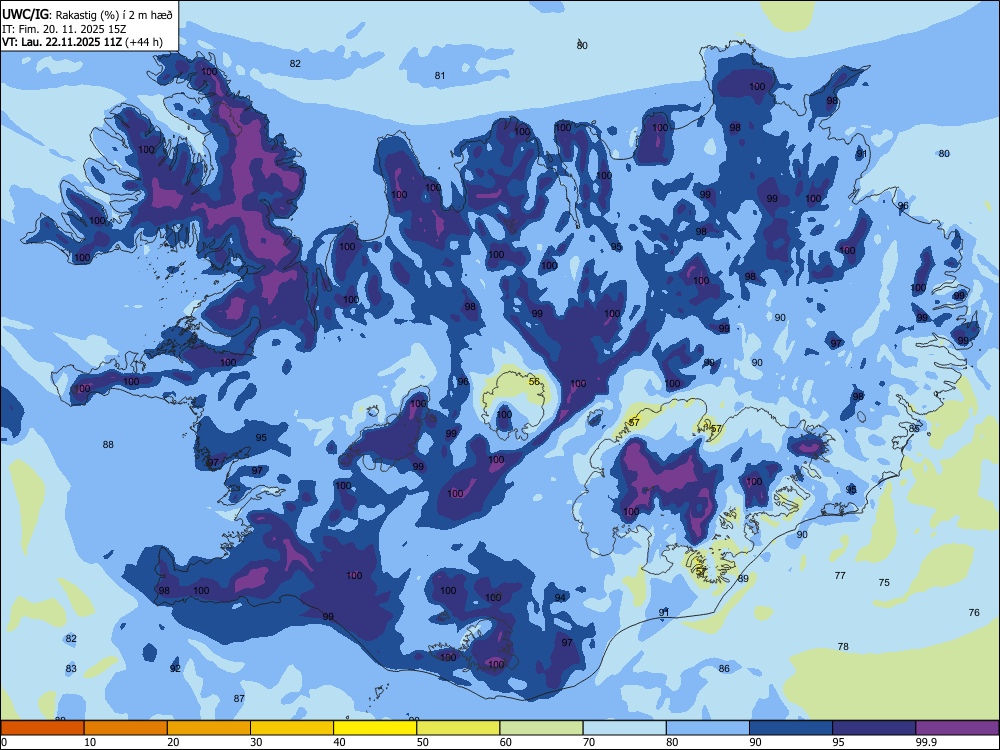Click the 0–10 dark orange legend swatch
Image resolution: width=1000 pixels, height=750 pixels.
[42, 728]
